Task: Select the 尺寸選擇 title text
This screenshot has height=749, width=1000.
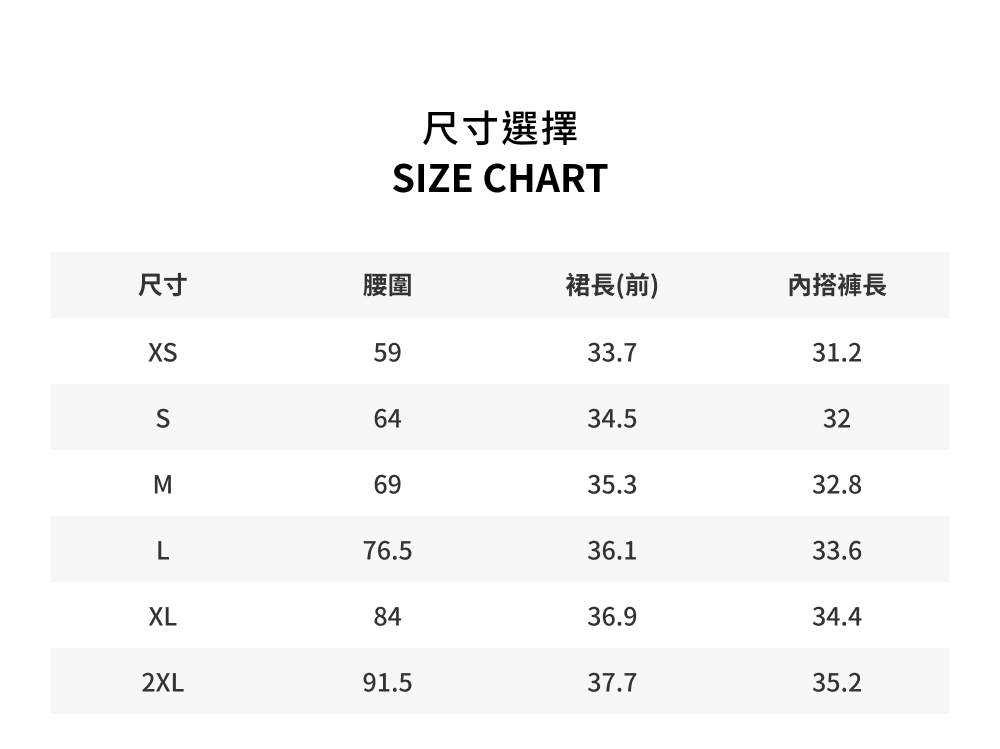Action: coord(500,128)
